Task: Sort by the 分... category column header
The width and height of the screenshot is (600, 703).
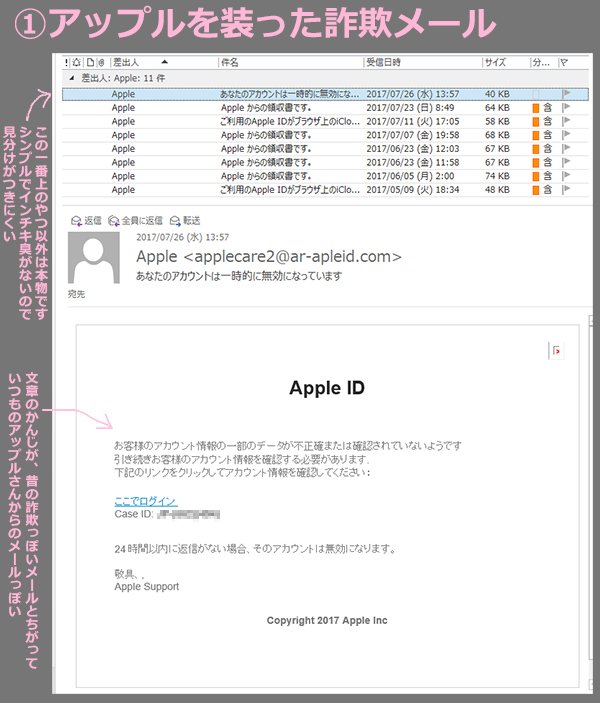Action: [541, 62]
